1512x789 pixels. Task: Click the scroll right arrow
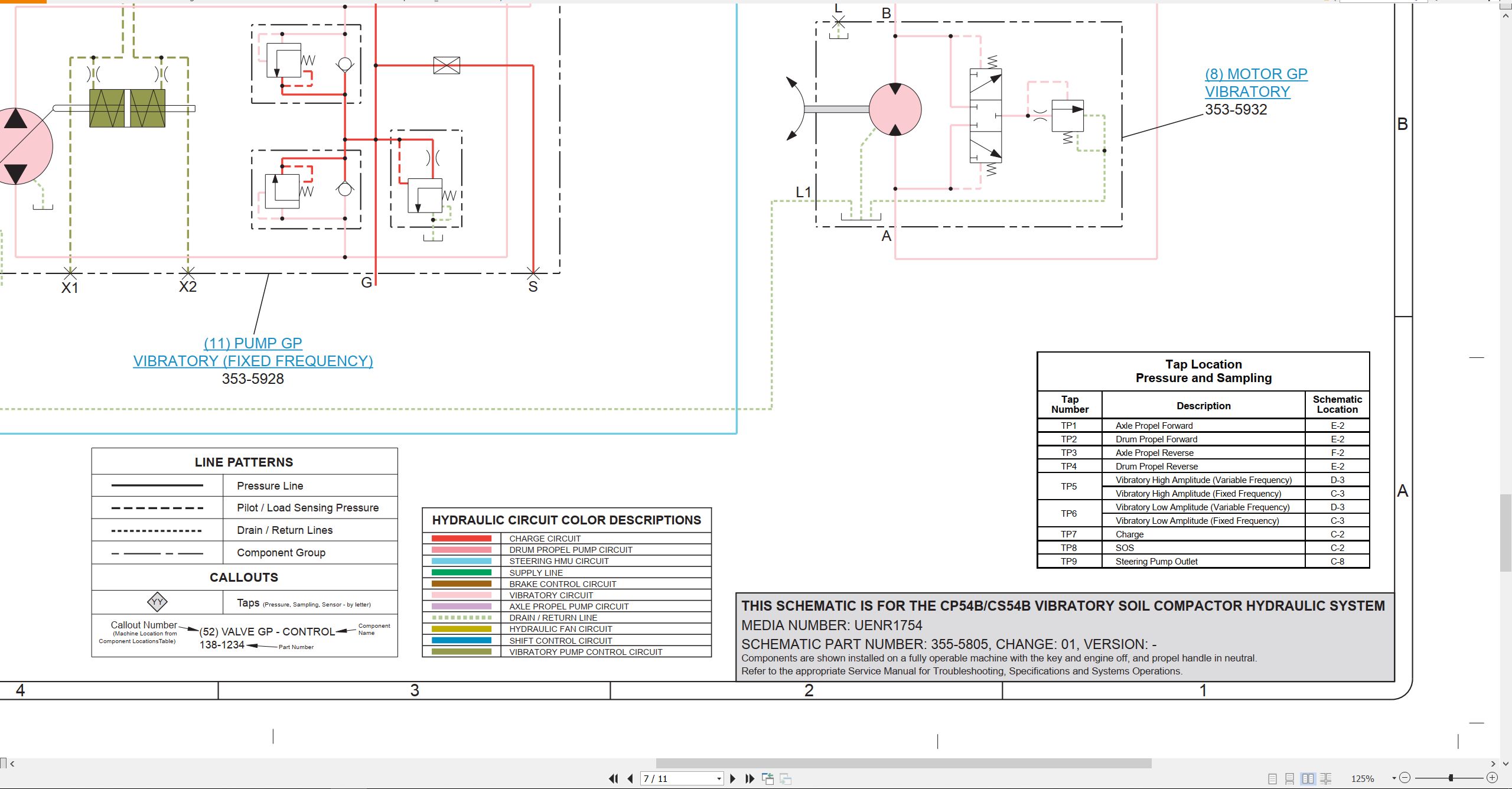point(1493,764)
